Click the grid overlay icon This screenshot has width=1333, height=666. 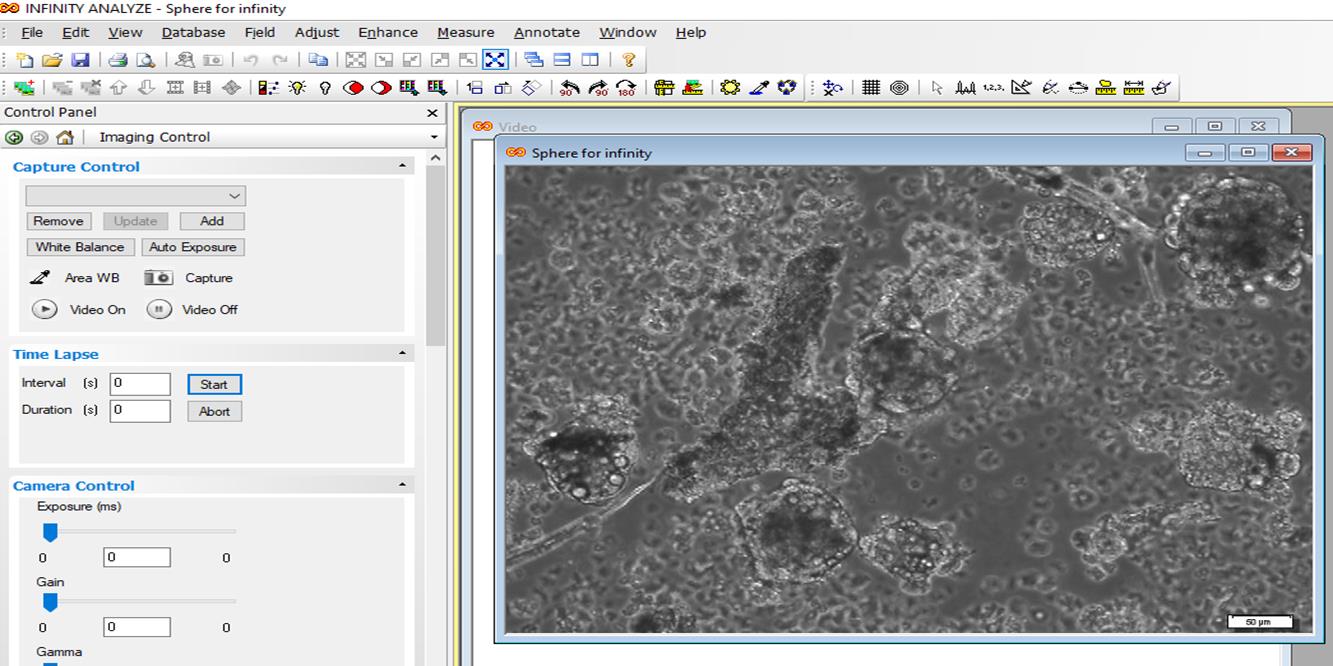[x=871, y=88]
